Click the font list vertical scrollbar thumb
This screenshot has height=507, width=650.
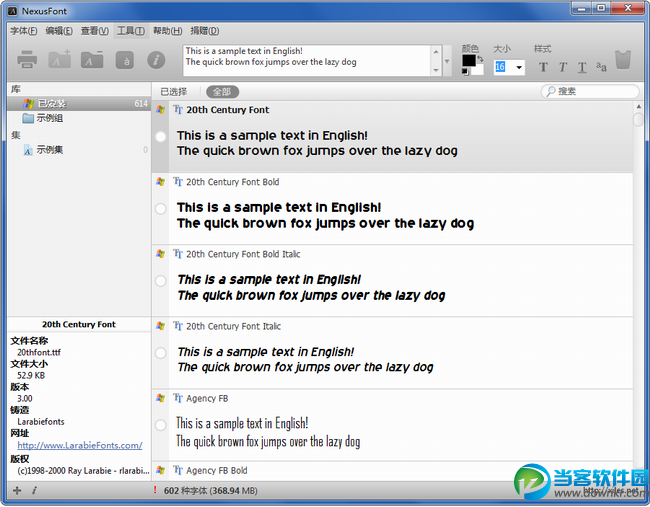click(x=638, y=119)
